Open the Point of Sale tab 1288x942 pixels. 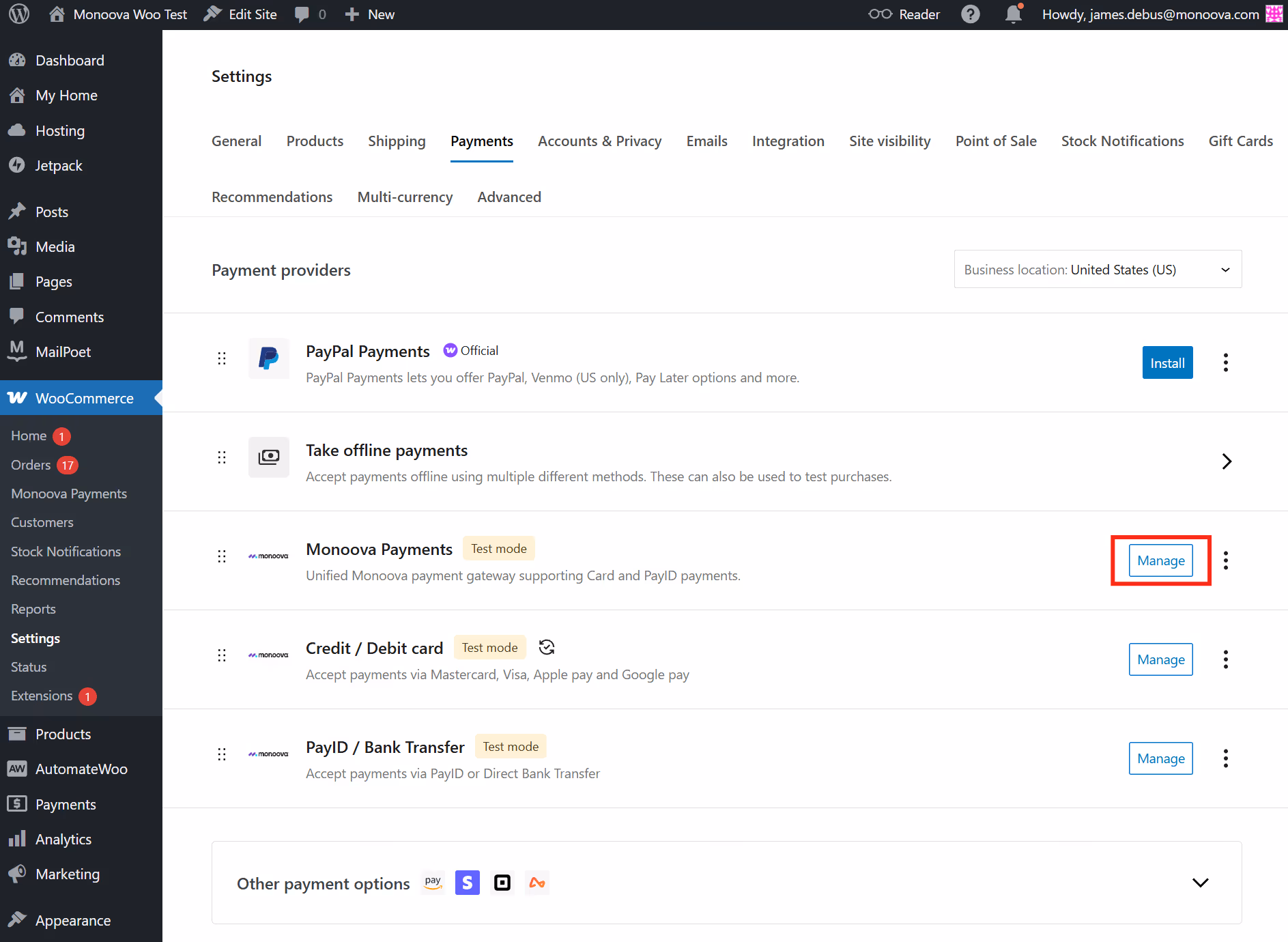[996, 141]
